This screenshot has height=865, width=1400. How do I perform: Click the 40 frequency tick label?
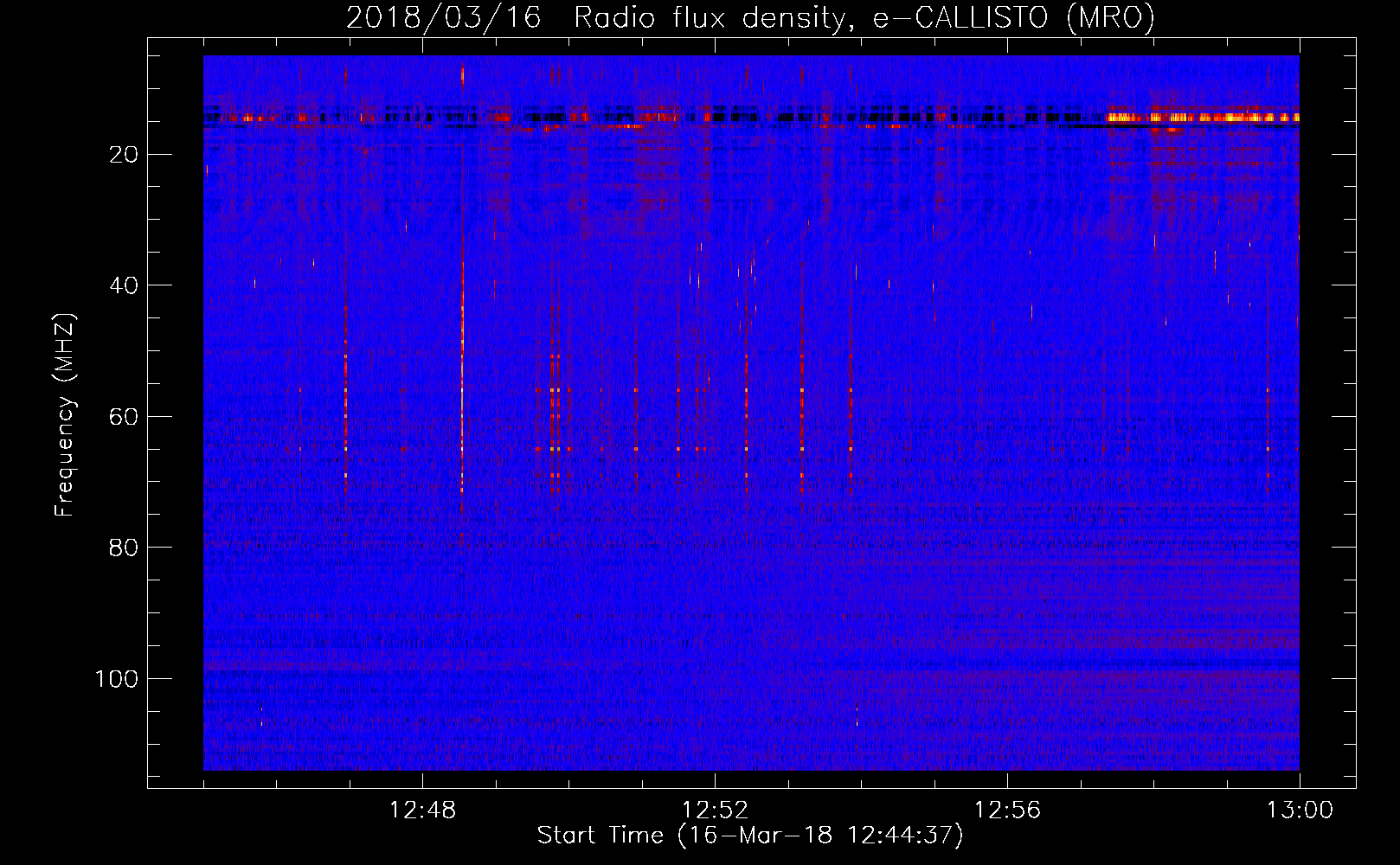(124, 285)
